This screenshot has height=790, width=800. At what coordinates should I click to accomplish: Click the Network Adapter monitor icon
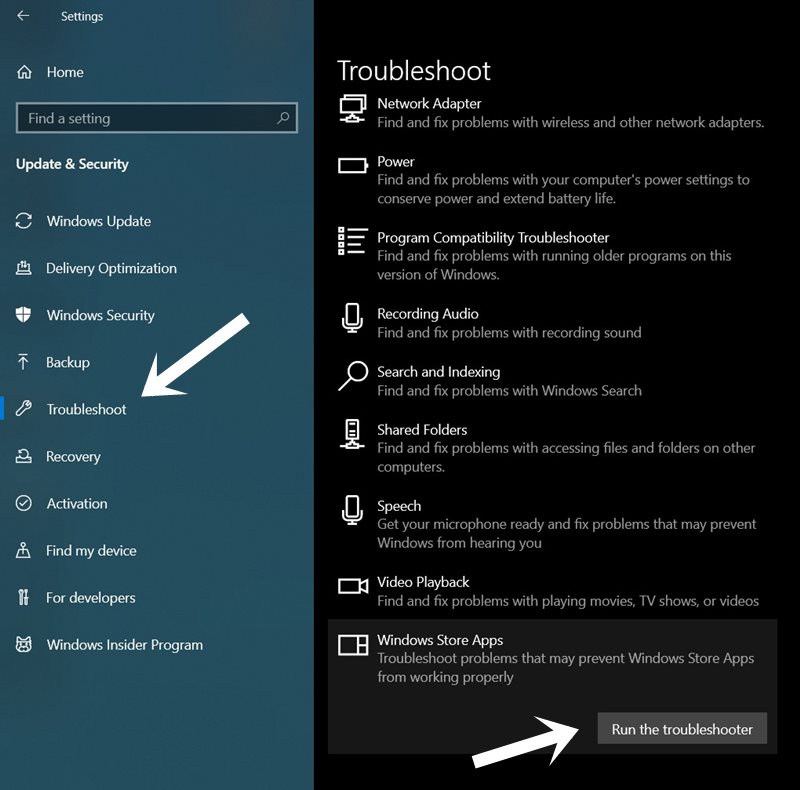click(353, 109)
